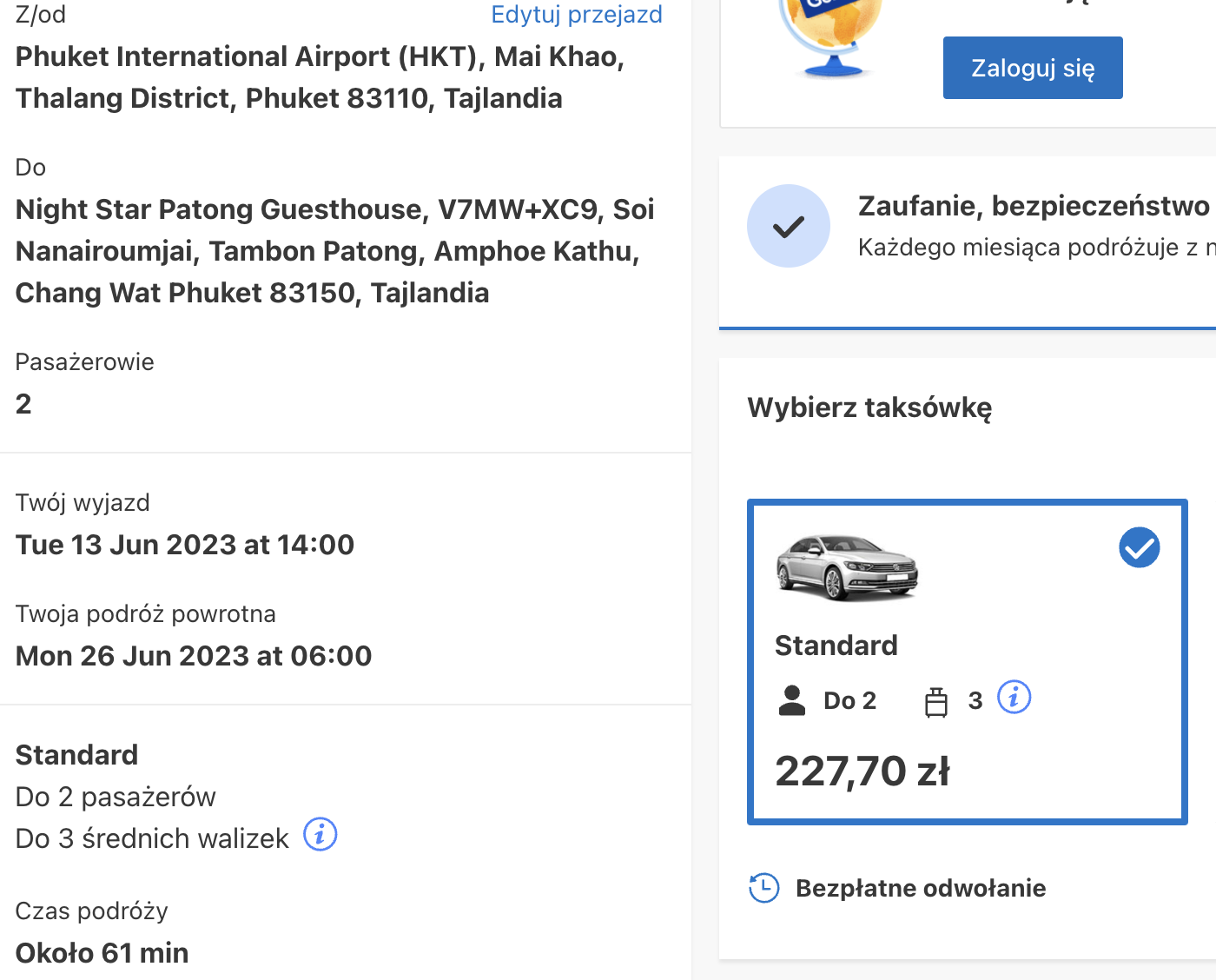Click the Edytuj przejazd link
Image resolution: width=1216 pixels, height=980 pixels.
[577, 15]
